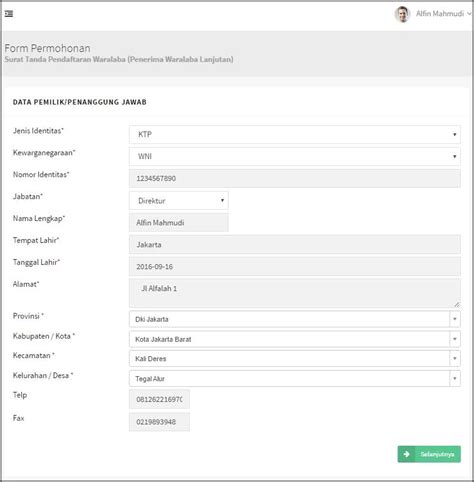Image resolution: width=474 pixels, height=482 pixels.
Task: Expand the Kelurahan / Desa dropdown arrow
Action: pos(455,378)
